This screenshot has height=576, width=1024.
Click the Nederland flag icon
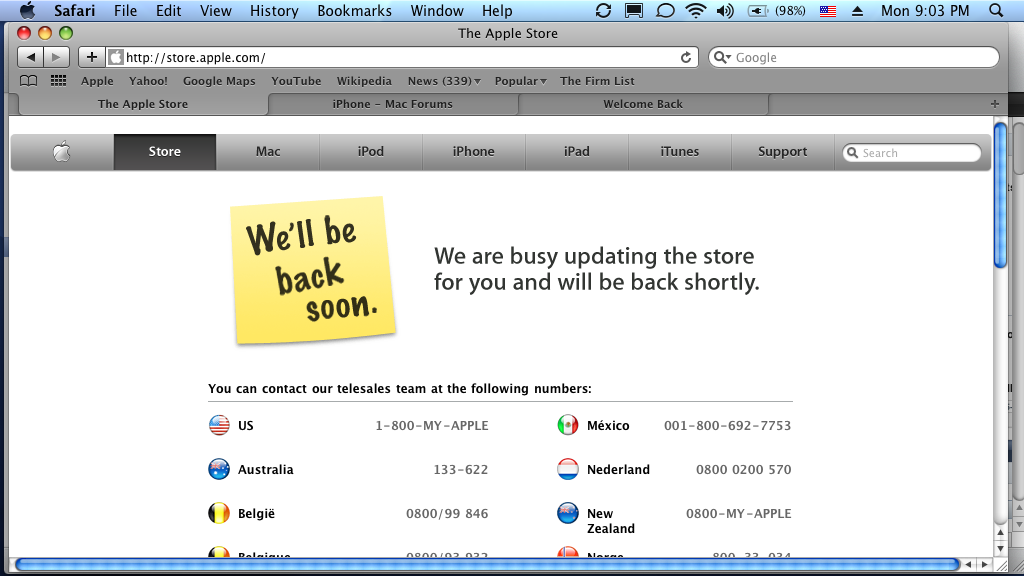pyautogui.click(x=568, y=469)
